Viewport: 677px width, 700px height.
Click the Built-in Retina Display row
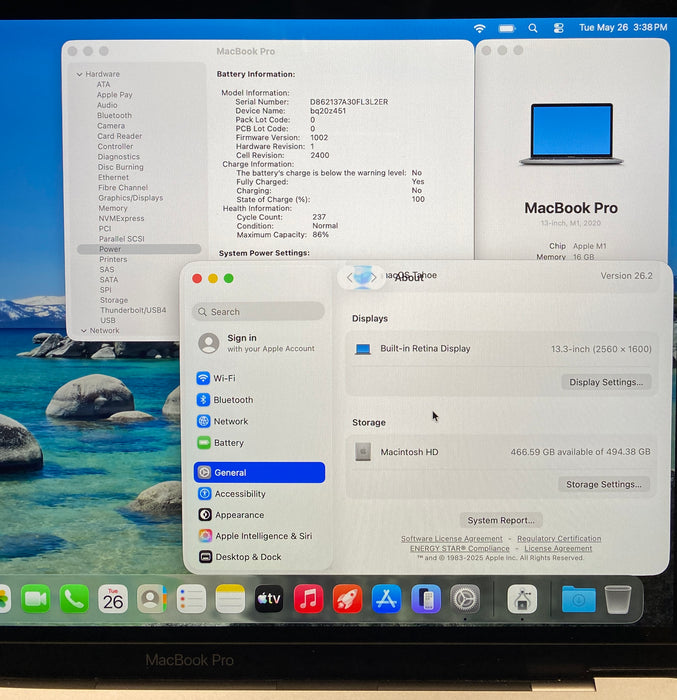pos(502,349)
